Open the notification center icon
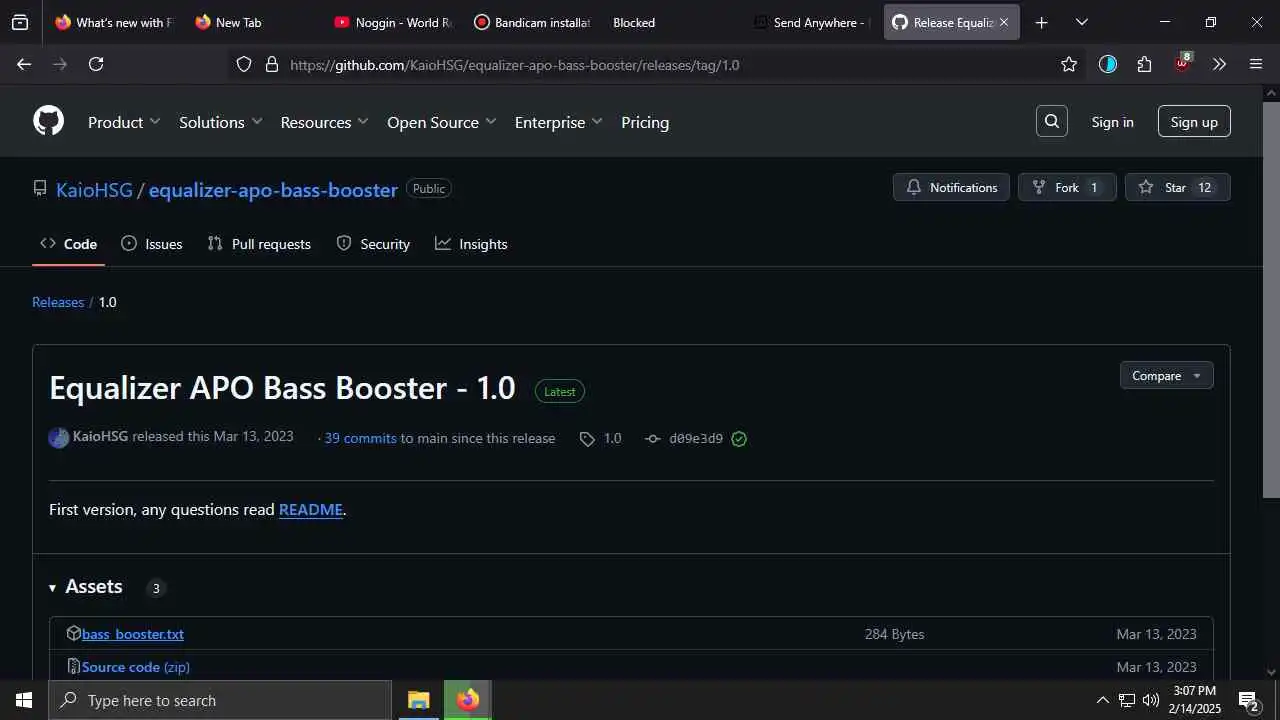Image resolution: width=1280 pixels, height=720 pixels. [1248, 700]
